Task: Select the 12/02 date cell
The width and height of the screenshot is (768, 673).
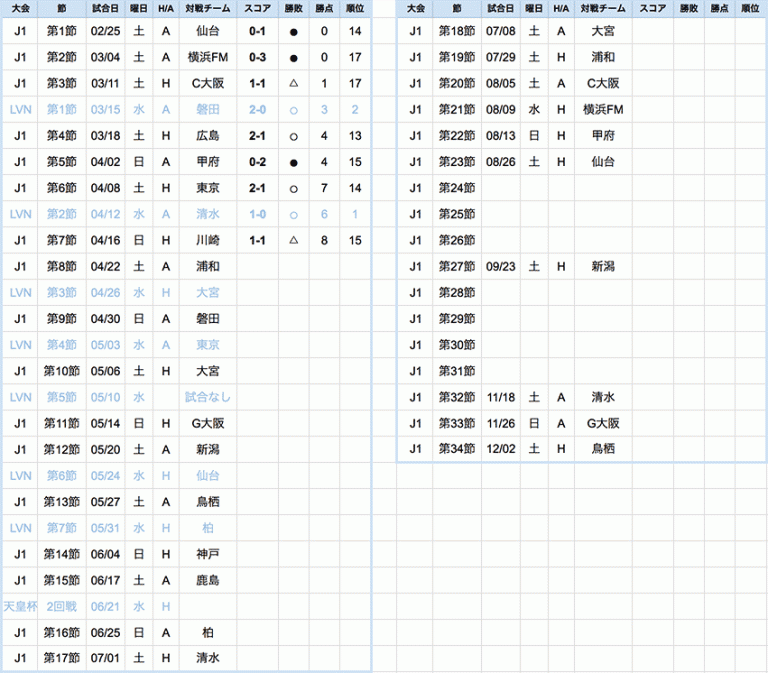Action: tap(501, 449)
